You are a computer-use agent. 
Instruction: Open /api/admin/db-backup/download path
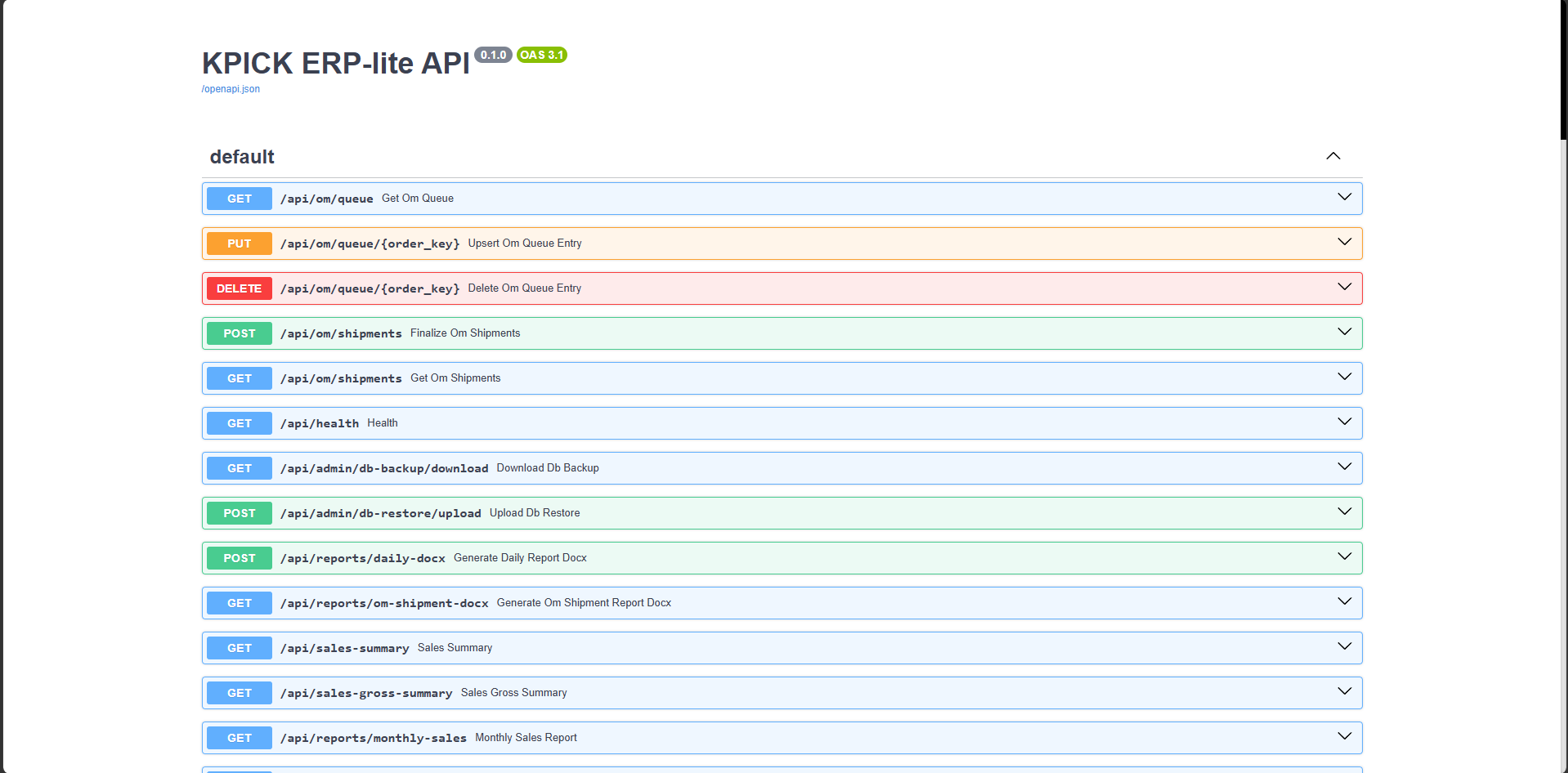tap(384, 468)
